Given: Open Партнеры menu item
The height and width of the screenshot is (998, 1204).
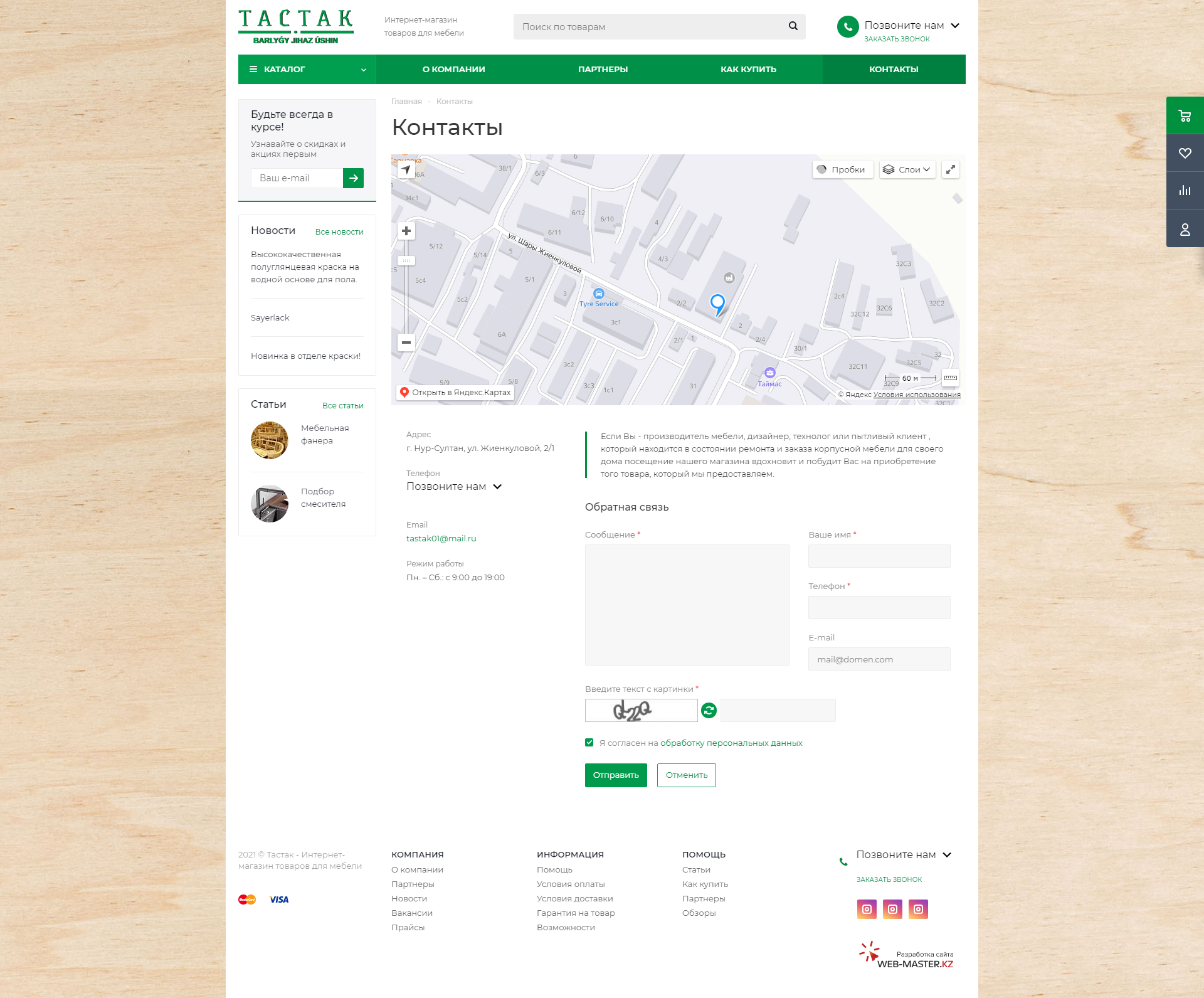Looking at the screenshot, I should (603, 69).
